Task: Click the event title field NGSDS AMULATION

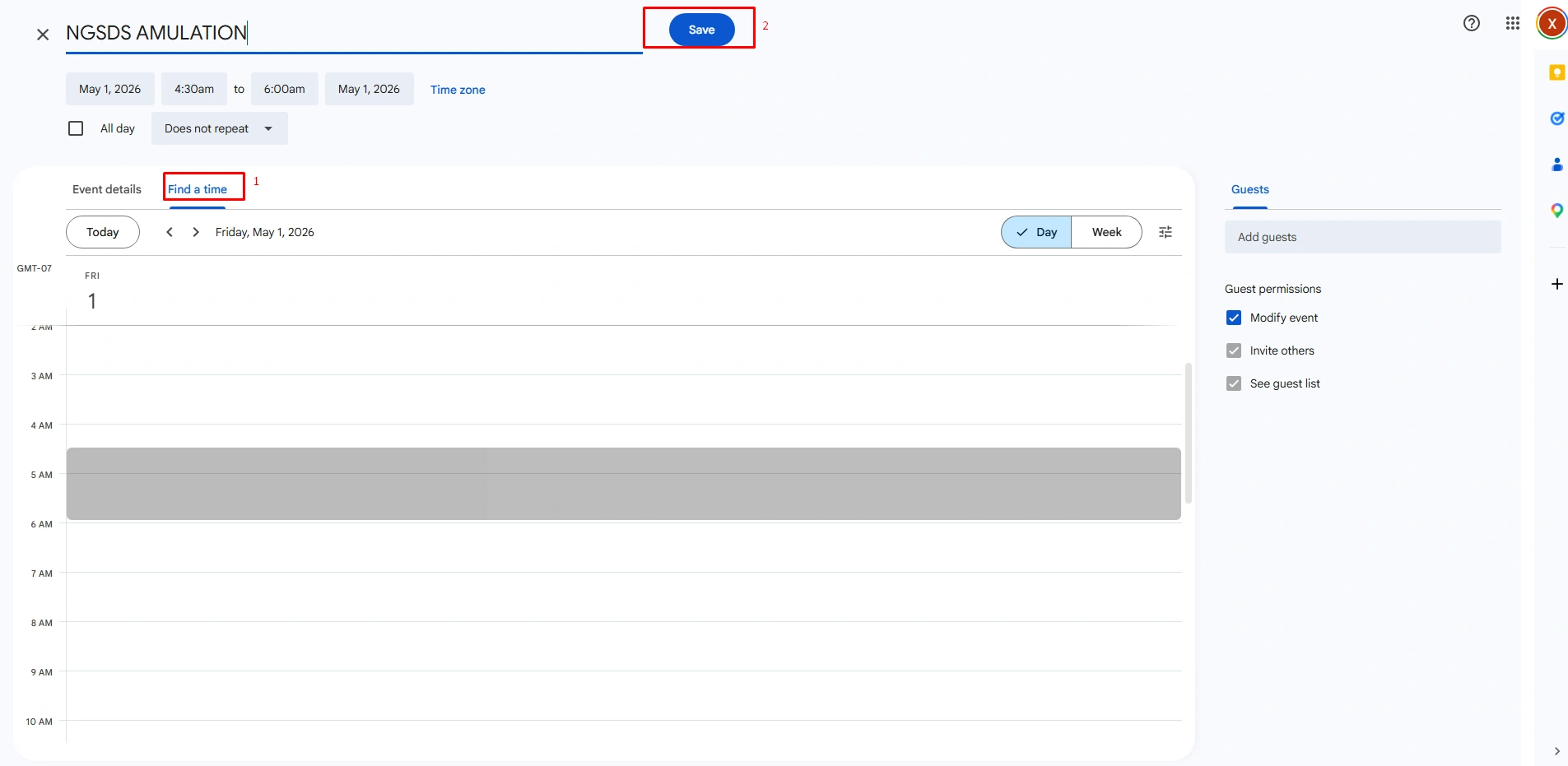Action: (354, 33)
